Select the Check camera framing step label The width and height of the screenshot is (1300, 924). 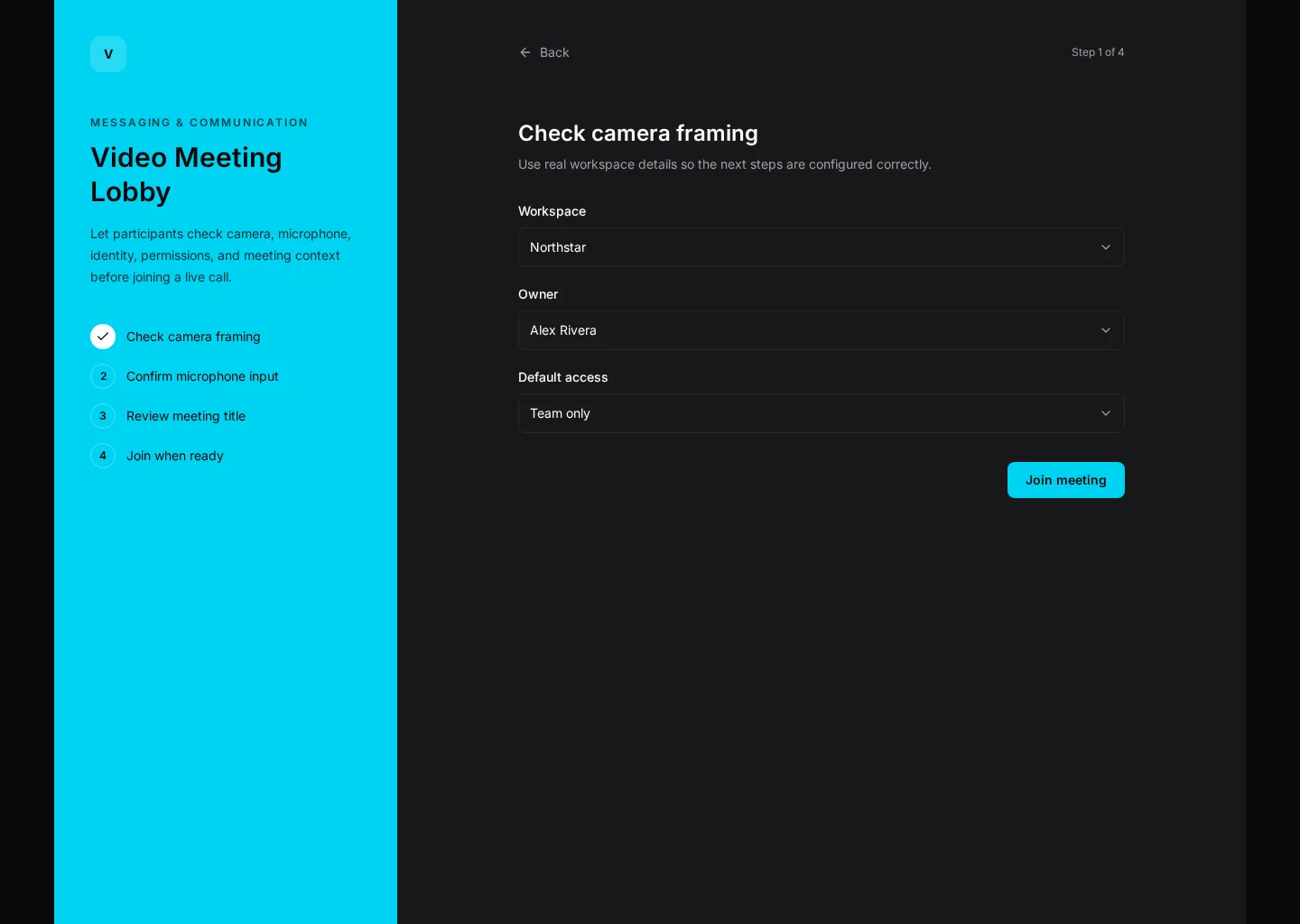click(x=193, y=337)
